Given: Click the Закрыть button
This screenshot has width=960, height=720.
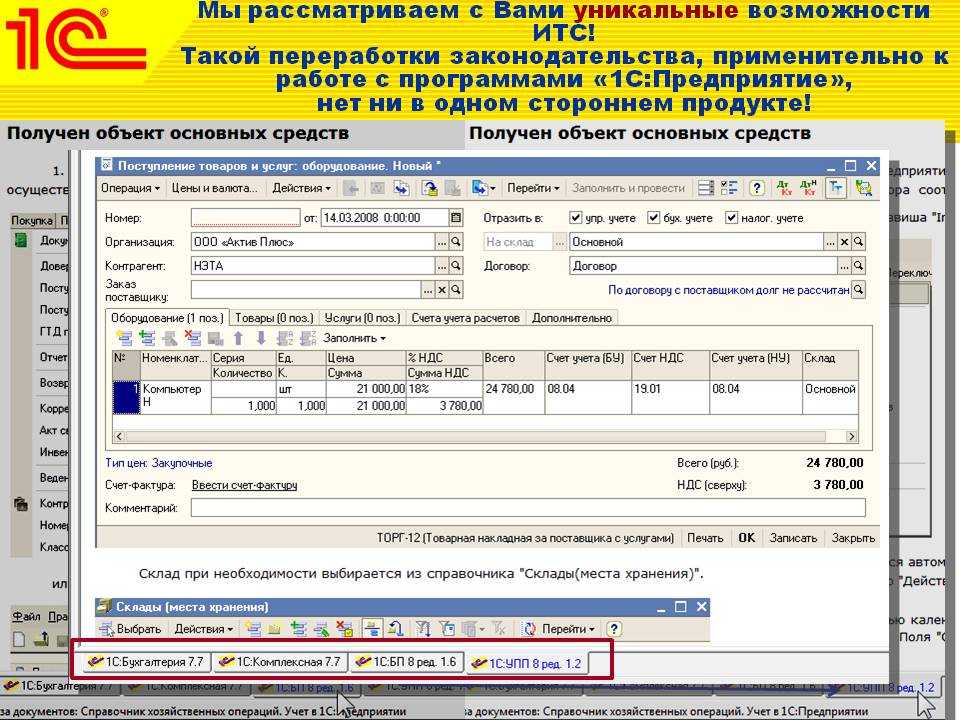Looking at the screenshot, I should [853, 538].
